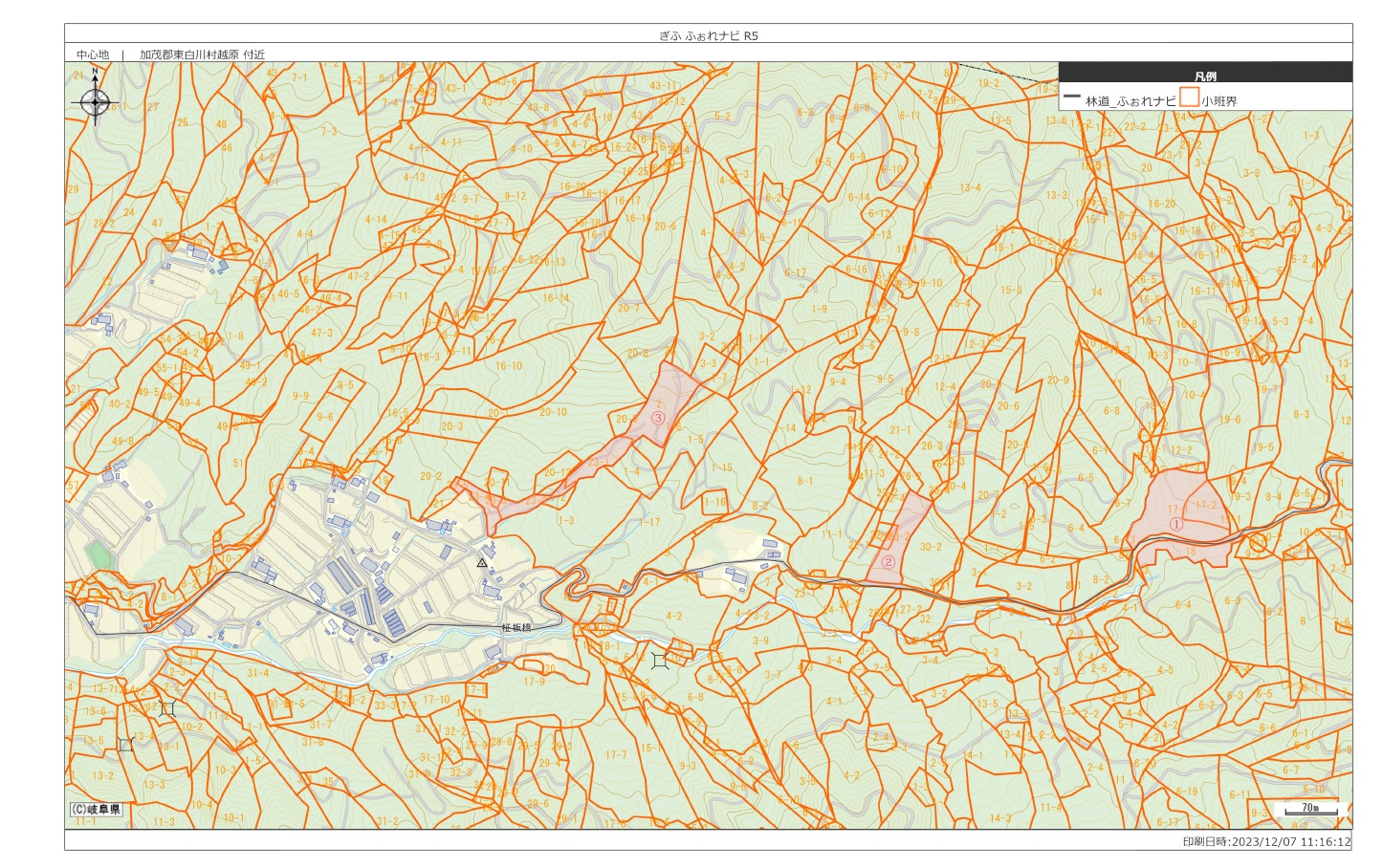
Task: Click the (C)岐阜県 copyright notice
Action: (97, 809)
